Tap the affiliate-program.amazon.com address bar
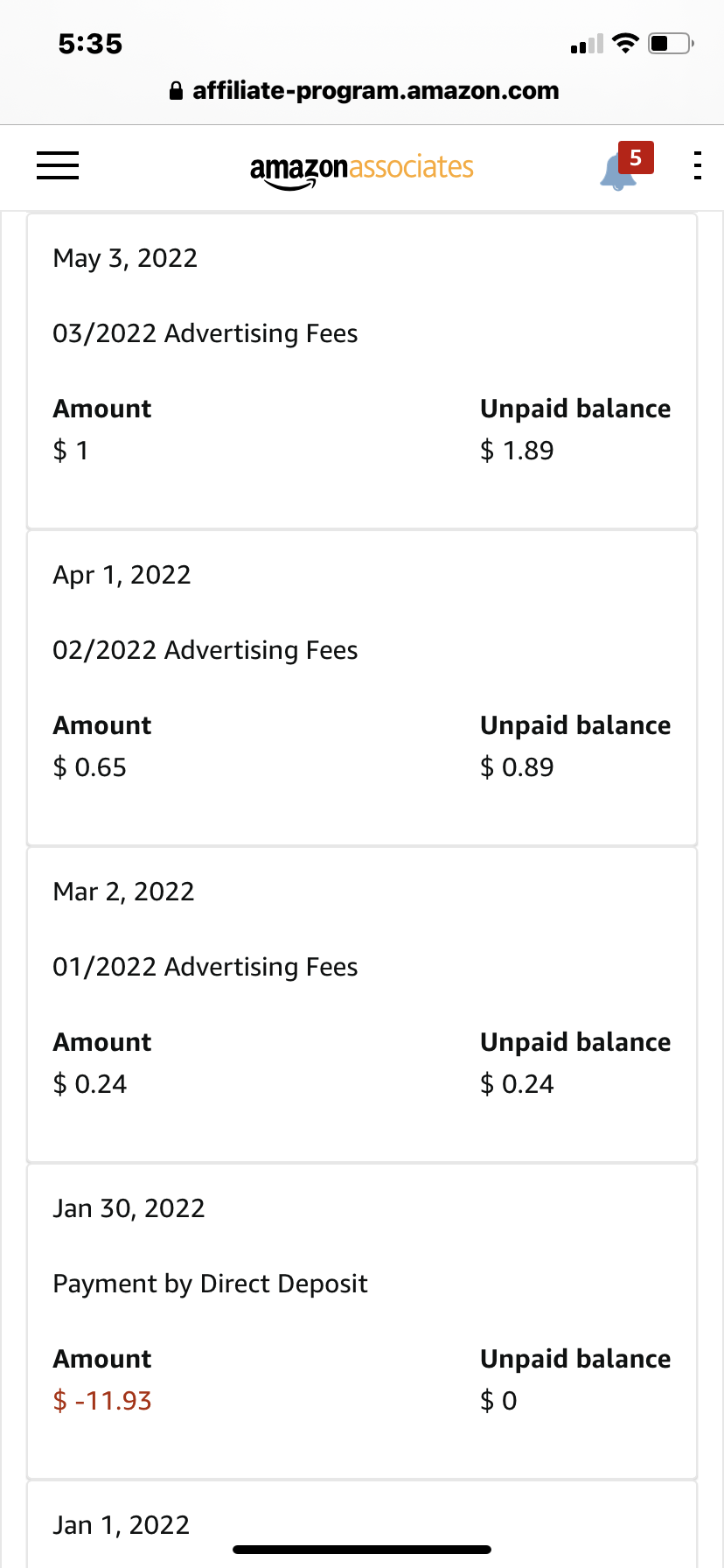This screenshot has height=1568, width=724. coord(375,91)
